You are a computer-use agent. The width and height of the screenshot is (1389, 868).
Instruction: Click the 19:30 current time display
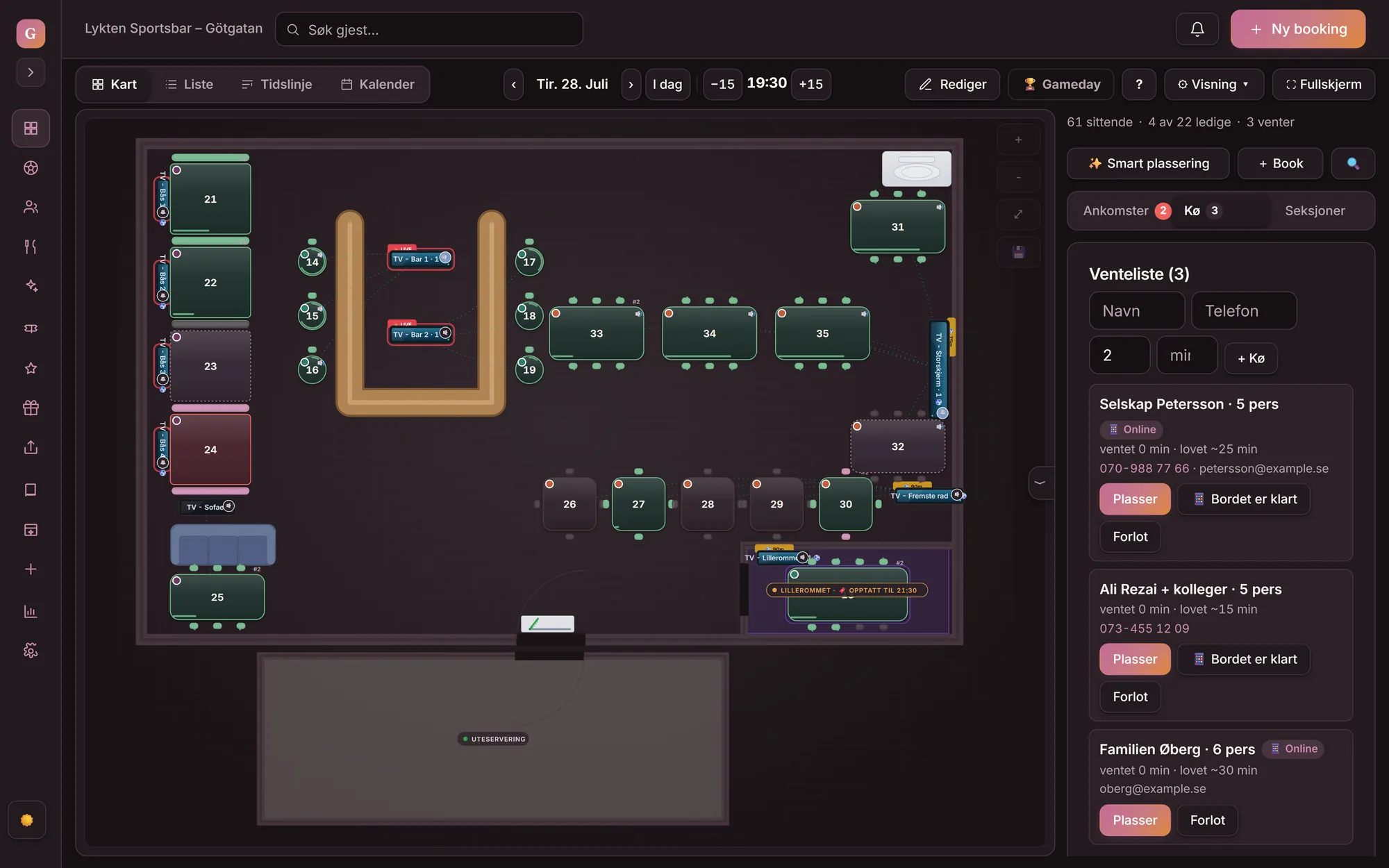tap(767, 83)
